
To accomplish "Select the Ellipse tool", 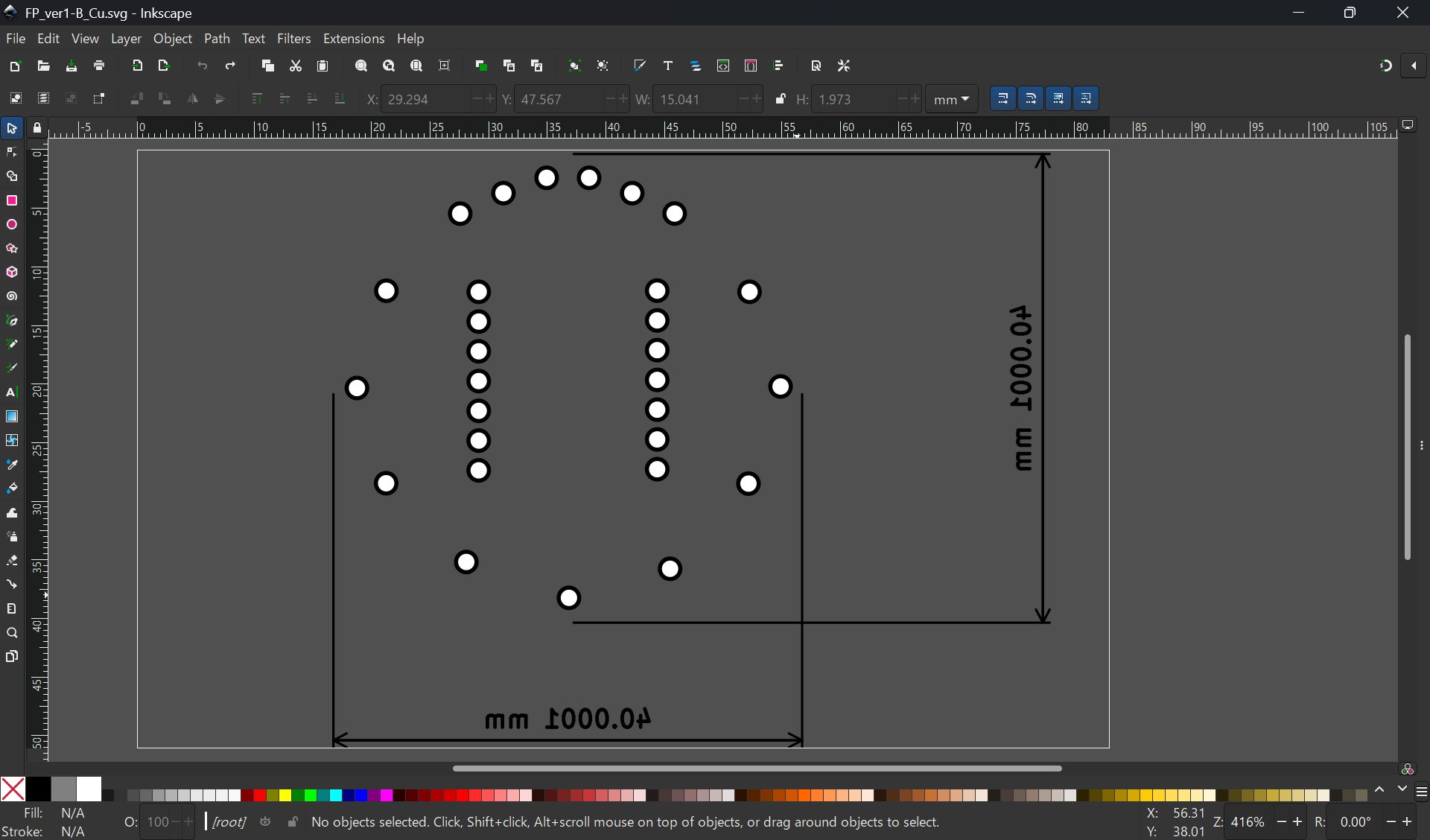I will (12, 225).
